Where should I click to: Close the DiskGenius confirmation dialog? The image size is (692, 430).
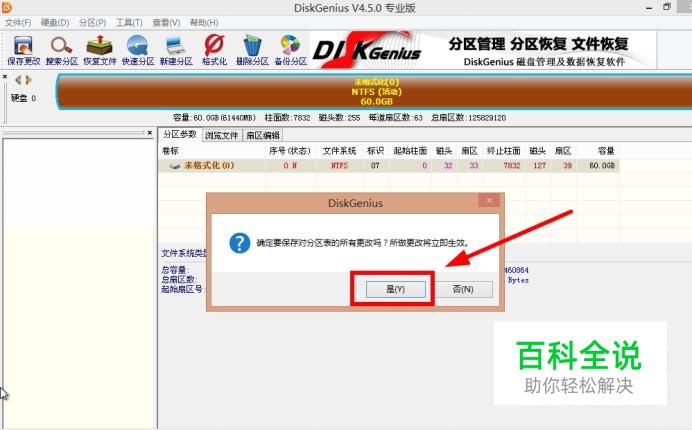(x=489, y=200)
